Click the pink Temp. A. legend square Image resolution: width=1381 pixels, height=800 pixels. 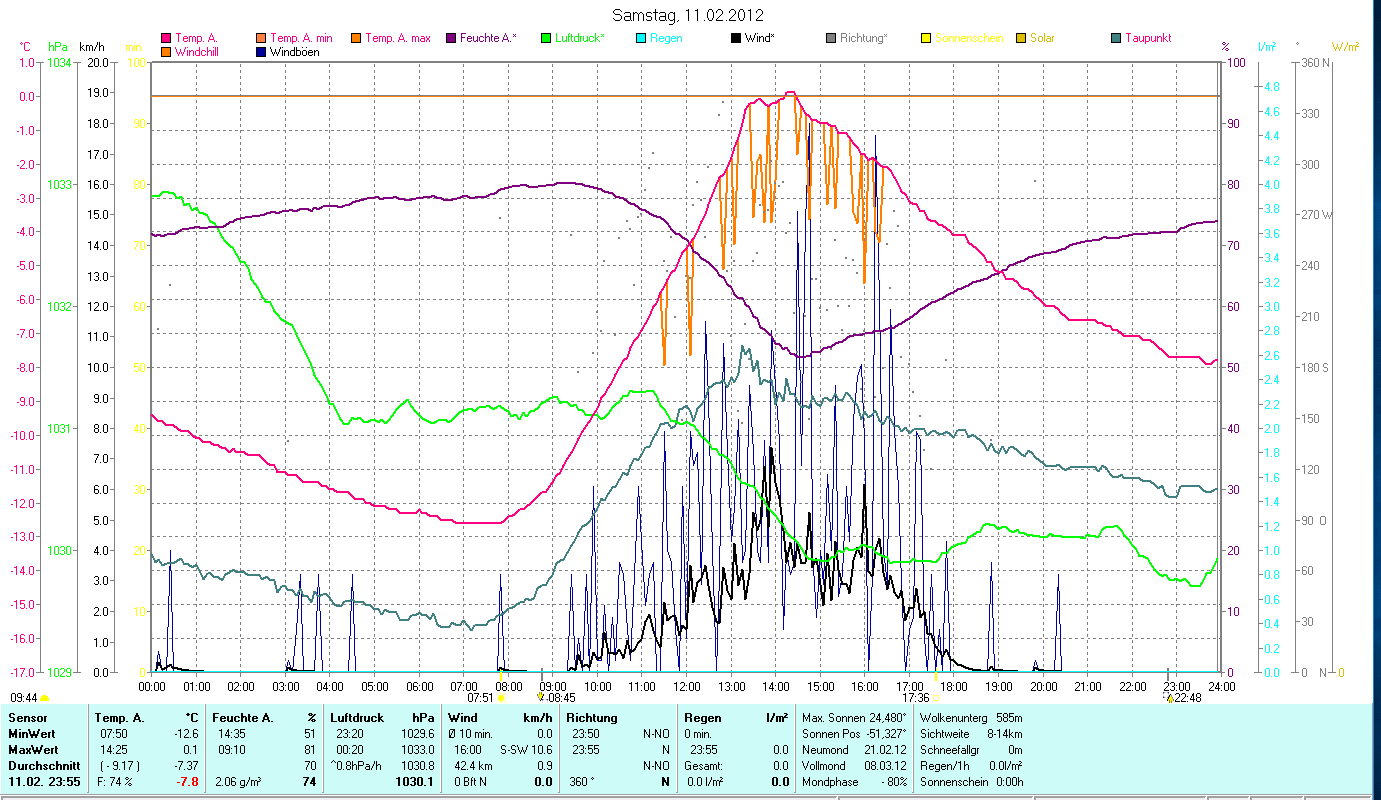click(x=166, y=39)
